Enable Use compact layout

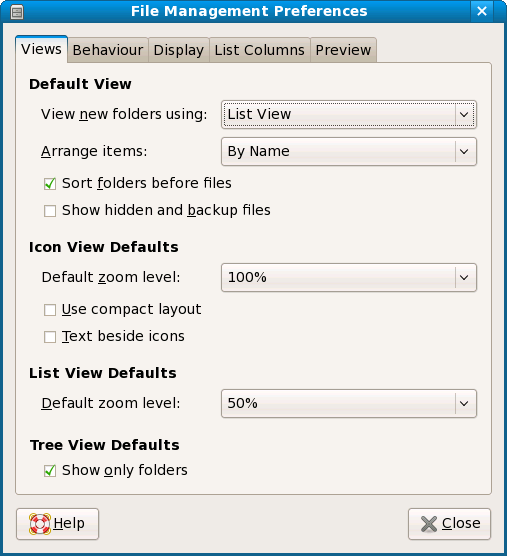tap(50, 310)
